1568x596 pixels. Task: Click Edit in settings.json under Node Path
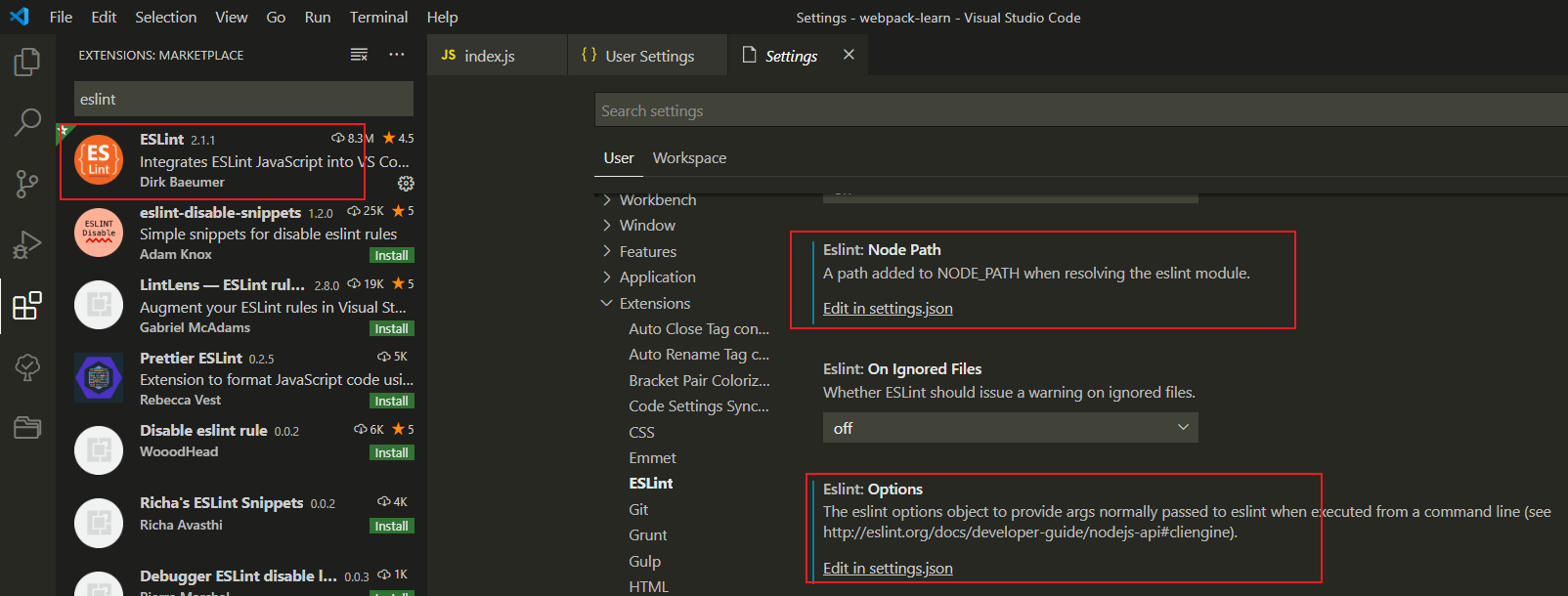click(888, 308)
